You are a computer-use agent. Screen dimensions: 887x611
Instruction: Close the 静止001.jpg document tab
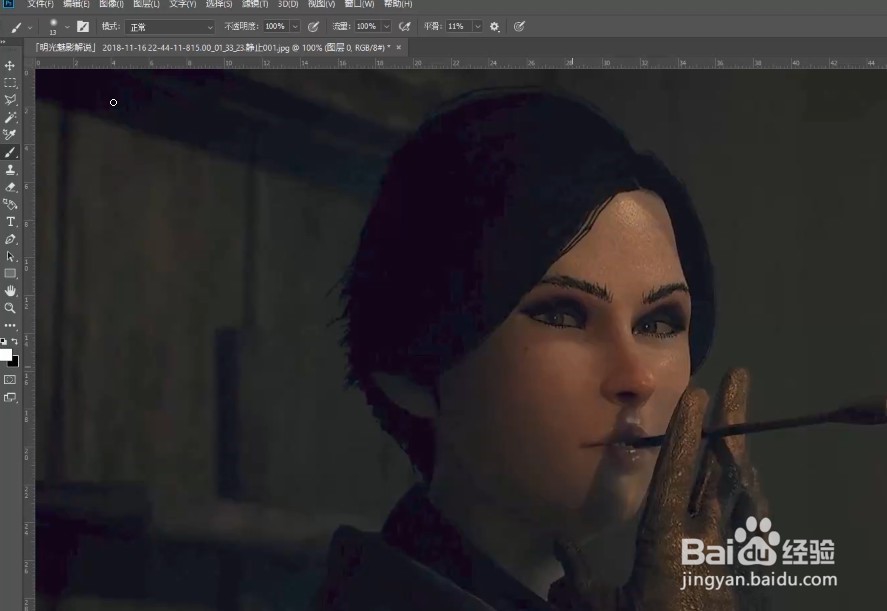(x=399, y=48)
